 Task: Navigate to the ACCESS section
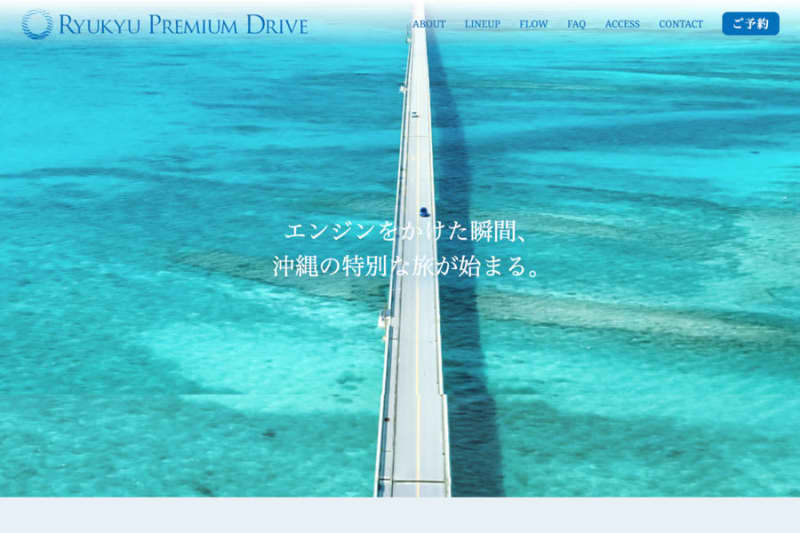click(x=622, y=24)
